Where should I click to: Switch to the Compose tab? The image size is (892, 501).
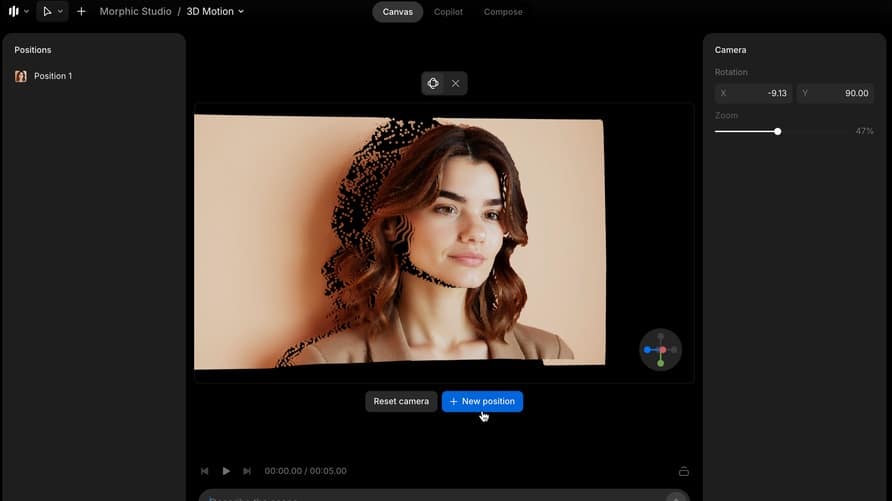pos(503,12)
